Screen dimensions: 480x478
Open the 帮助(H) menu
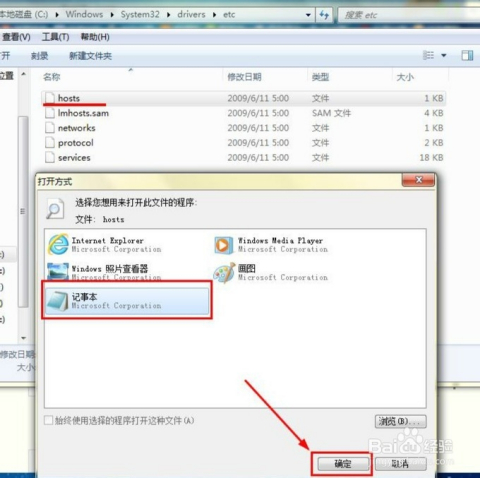95,37
